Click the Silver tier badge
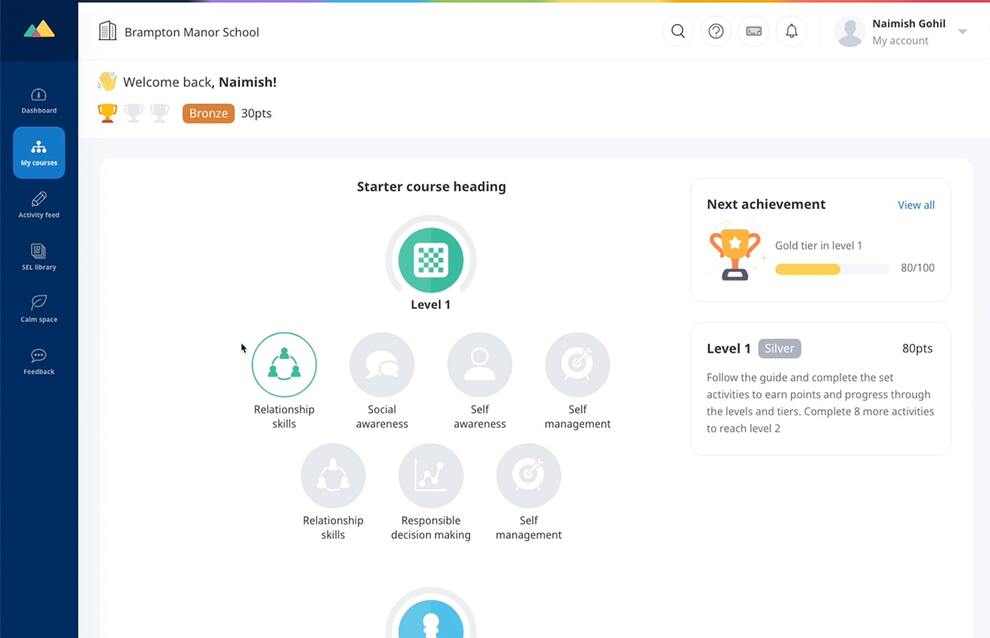The height and width of the screenshot is (638, 990). (x=780, y=348)
